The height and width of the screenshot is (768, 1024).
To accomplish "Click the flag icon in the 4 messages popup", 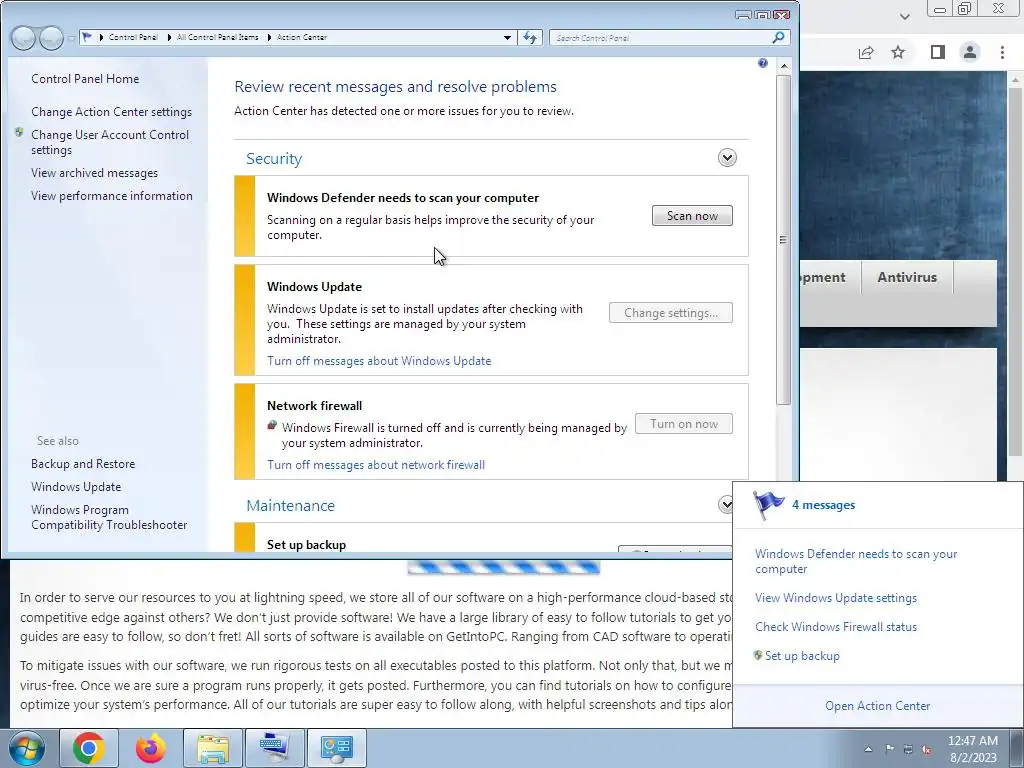I will tap(769, 505).
